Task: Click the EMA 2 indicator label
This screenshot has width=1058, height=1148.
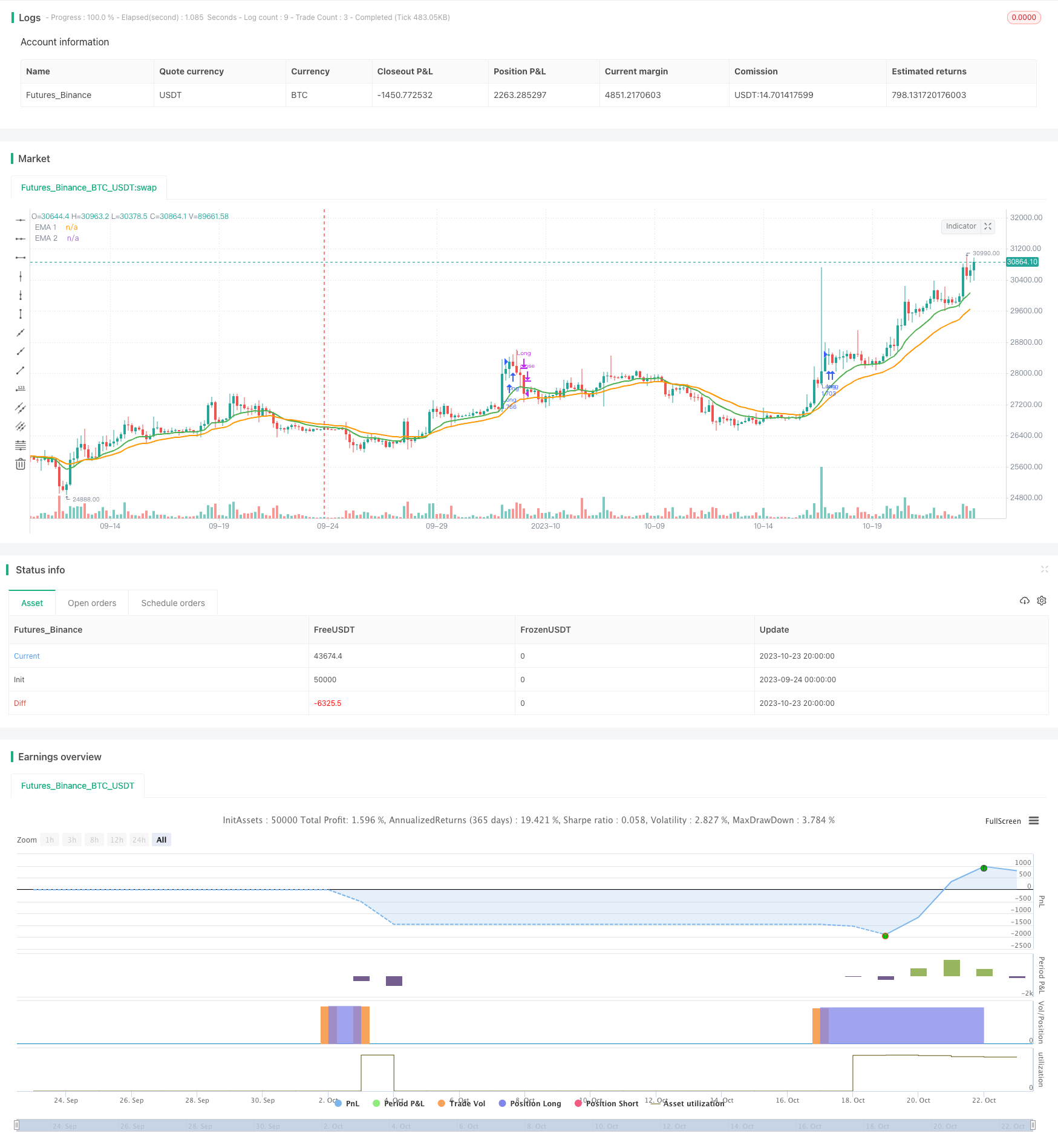Action: click(x=47, y=238)
